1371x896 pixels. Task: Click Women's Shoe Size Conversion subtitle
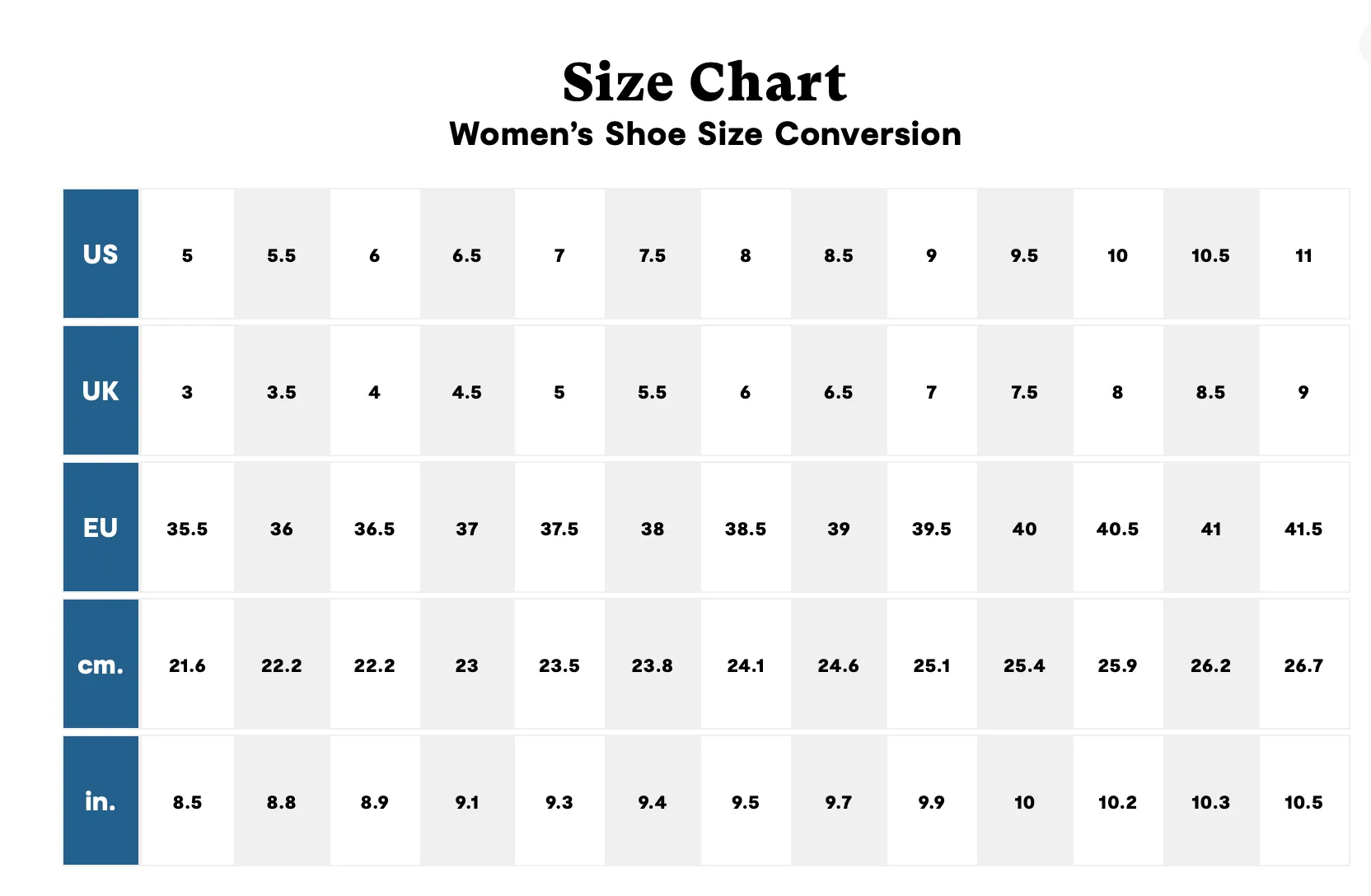coord(705,133)
